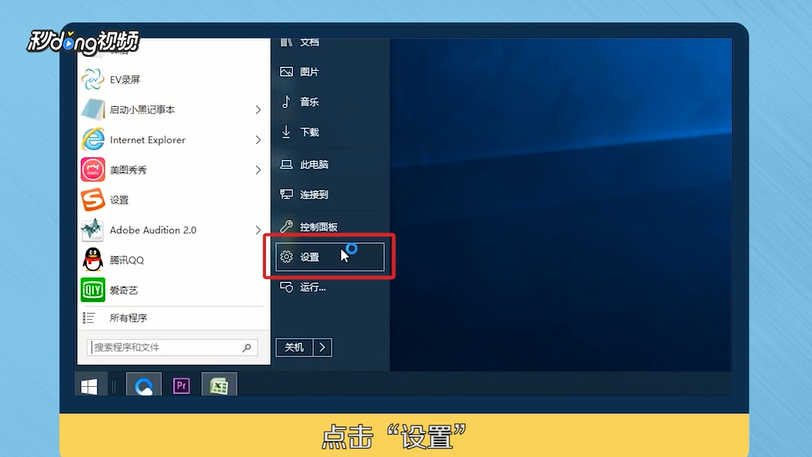Screen dimensions: 812x457
Task: Click the EV录屏 label text
Action: [x=125, y=79]
